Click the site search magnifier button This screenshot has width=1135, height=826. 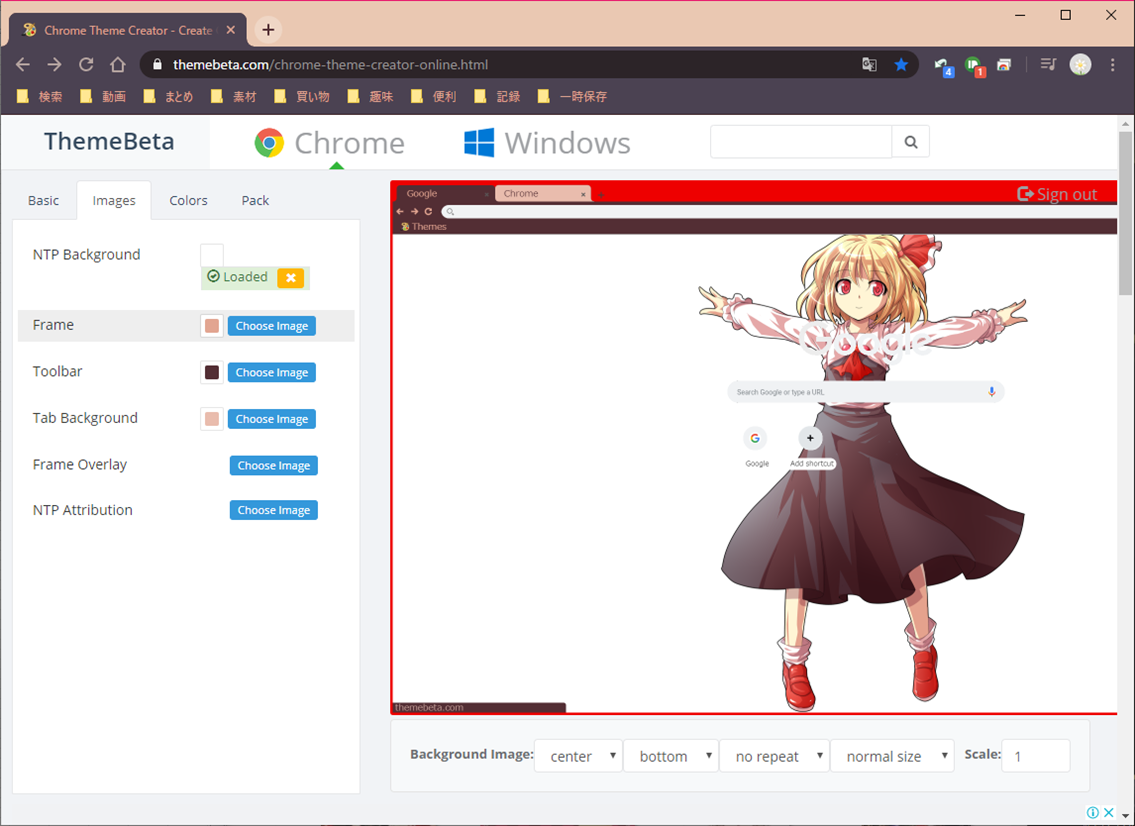pyautogui.click(x=911, y=142)
